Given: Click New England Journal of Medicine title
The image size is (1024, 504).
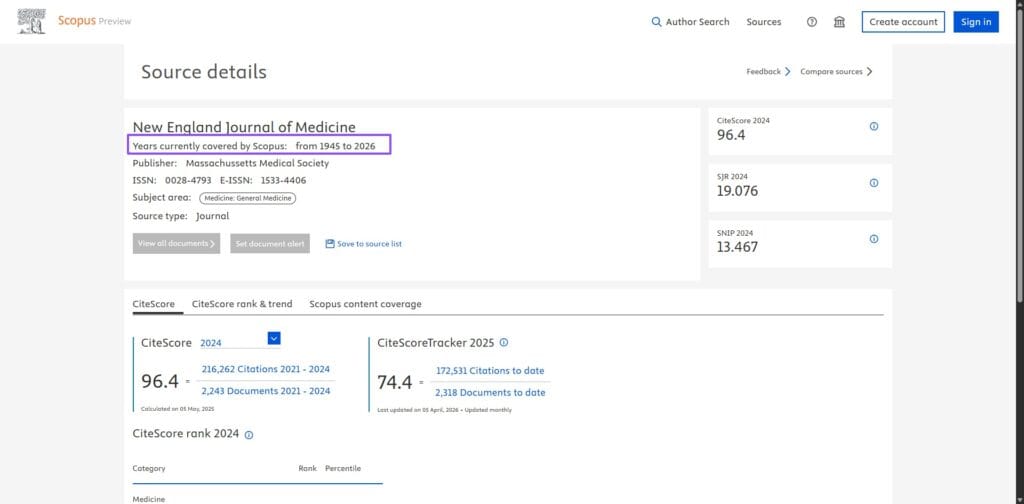Looking at the screenshot, I should point(244,127).
